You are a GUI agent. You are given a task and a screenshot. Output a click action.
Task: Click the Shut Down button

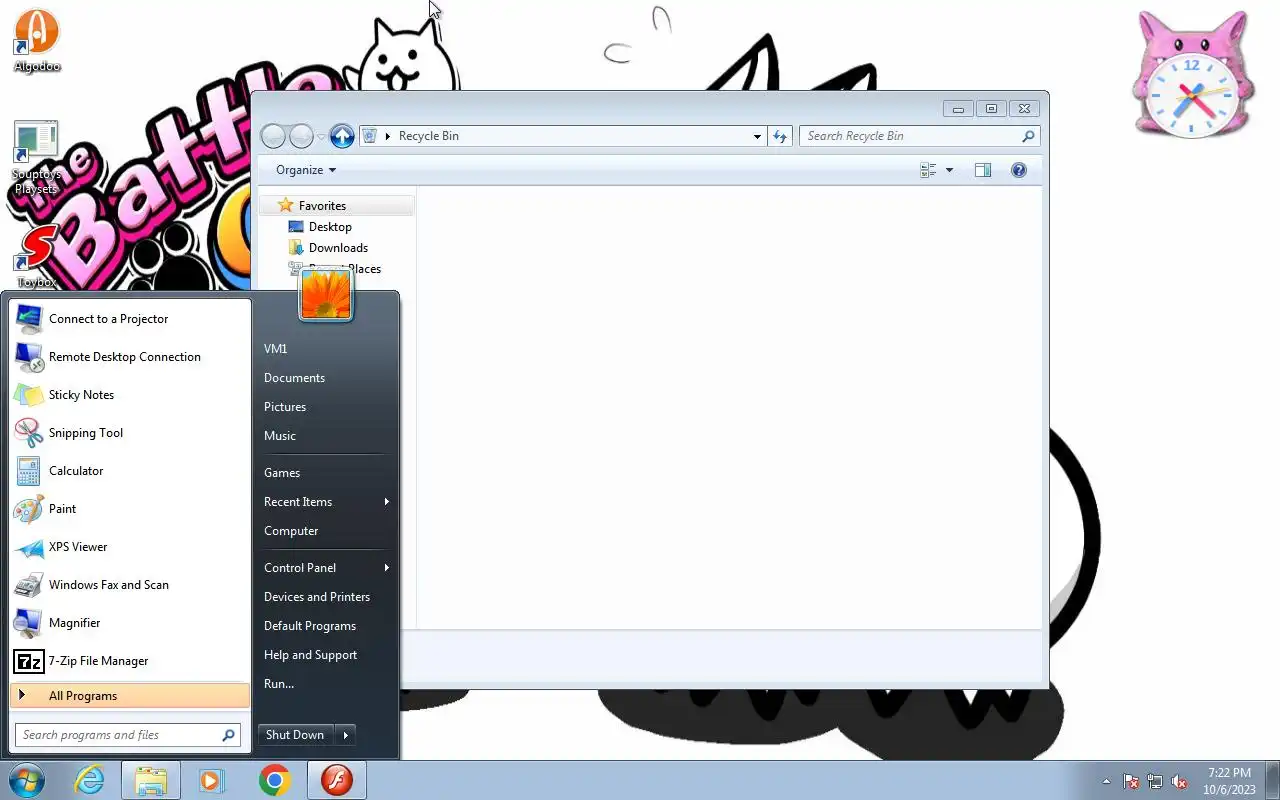coord(295,735)
